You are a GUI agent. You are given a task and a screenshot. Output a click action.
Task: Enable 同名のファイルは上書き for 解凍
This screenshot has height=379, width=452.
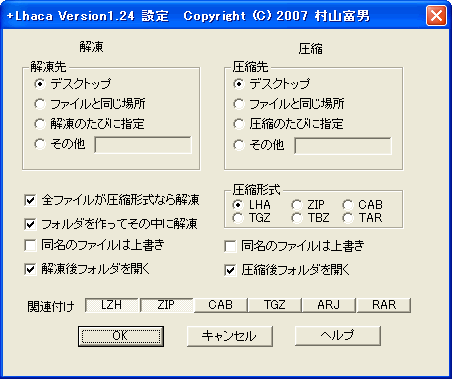pyautogui.click(x=30, y=245)
